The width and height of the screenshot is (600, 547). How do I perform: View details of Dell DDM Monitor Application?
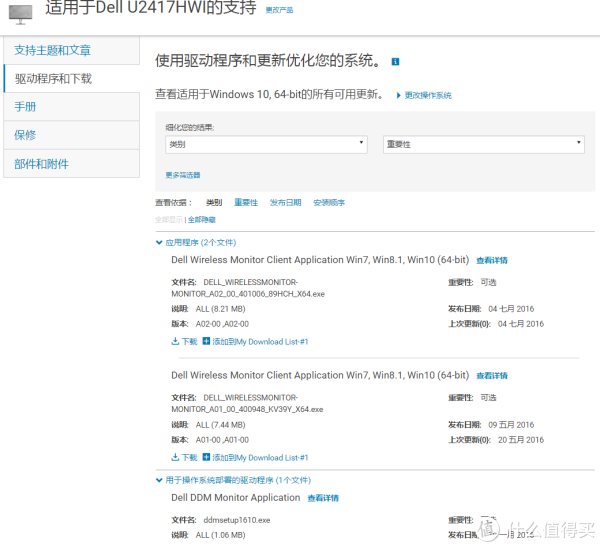point(323,498)
